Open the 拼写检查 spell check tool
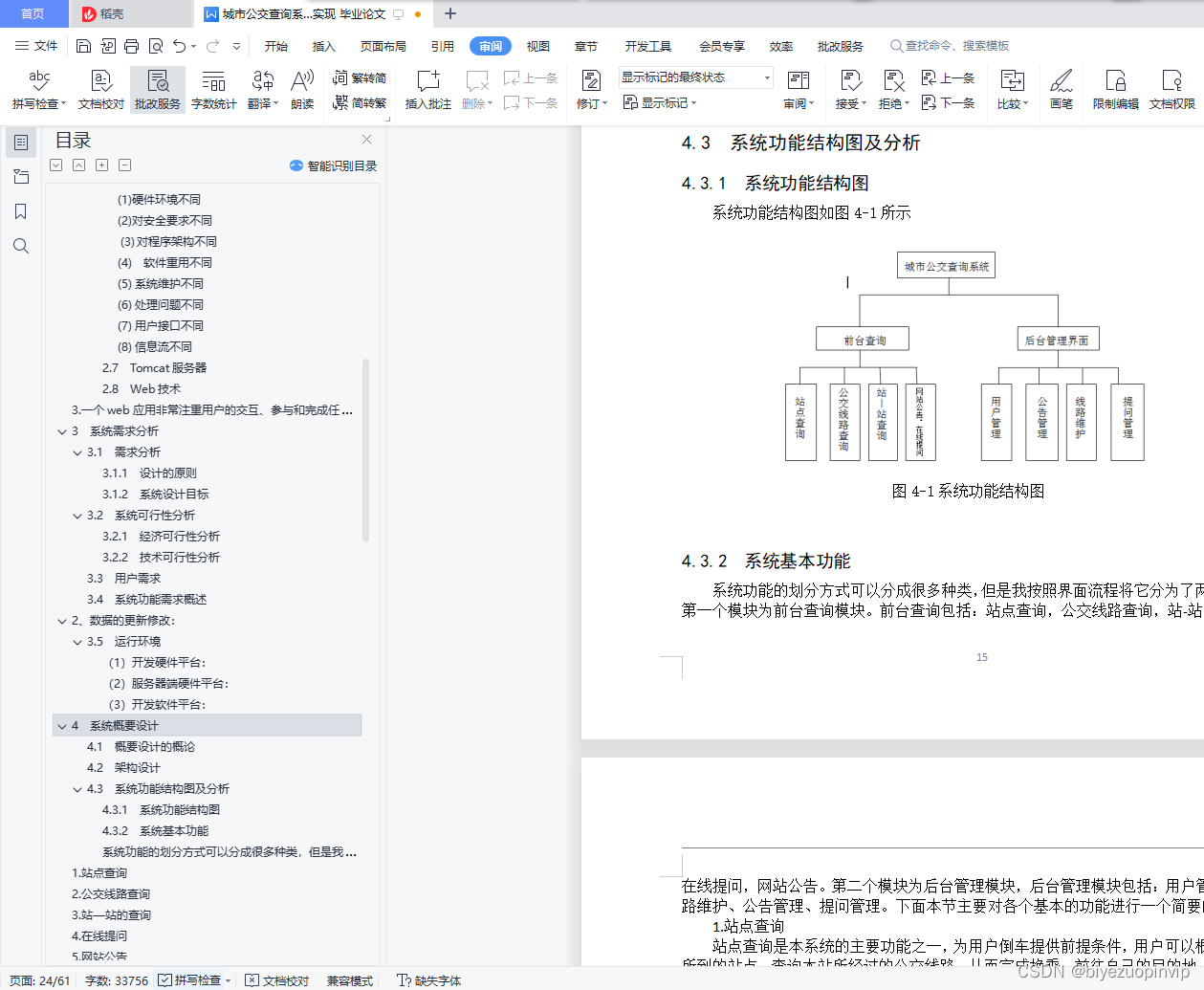 coord(39,90)
